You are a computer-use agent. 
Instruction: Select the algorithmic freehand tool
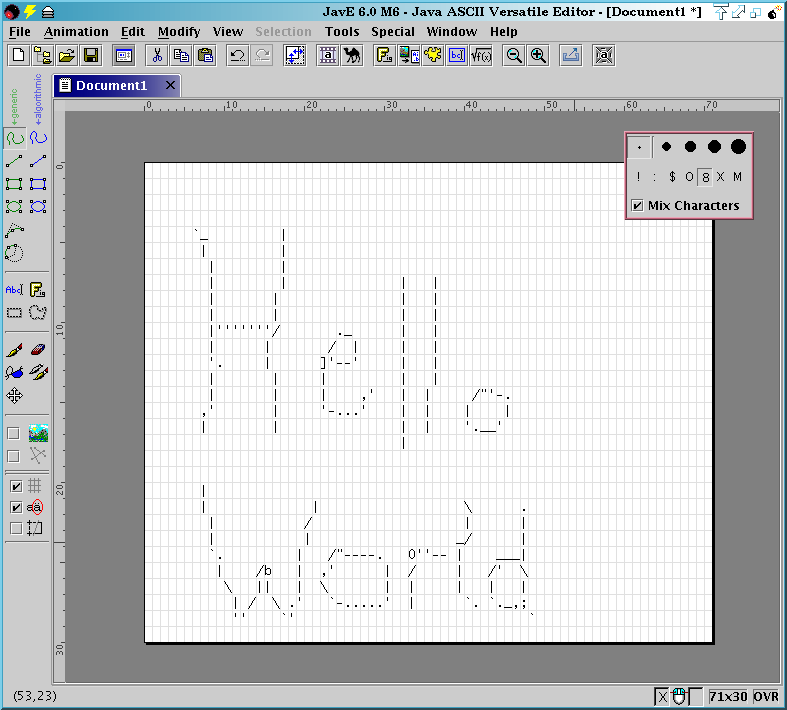pos(38,138)
